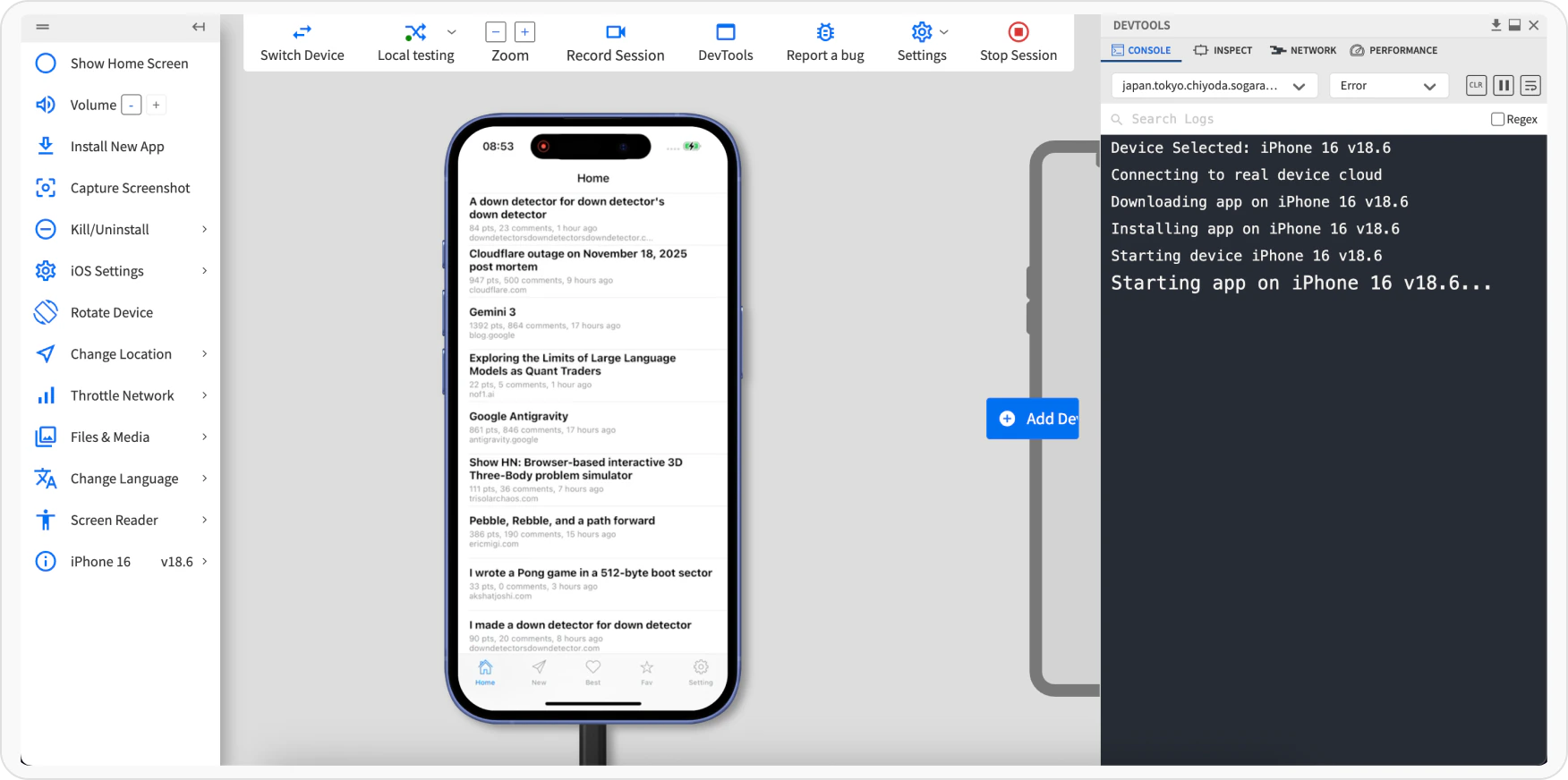Screen dimensions: 1568x780
Task: Increase volume with the plus button
Action: point(157,105)
